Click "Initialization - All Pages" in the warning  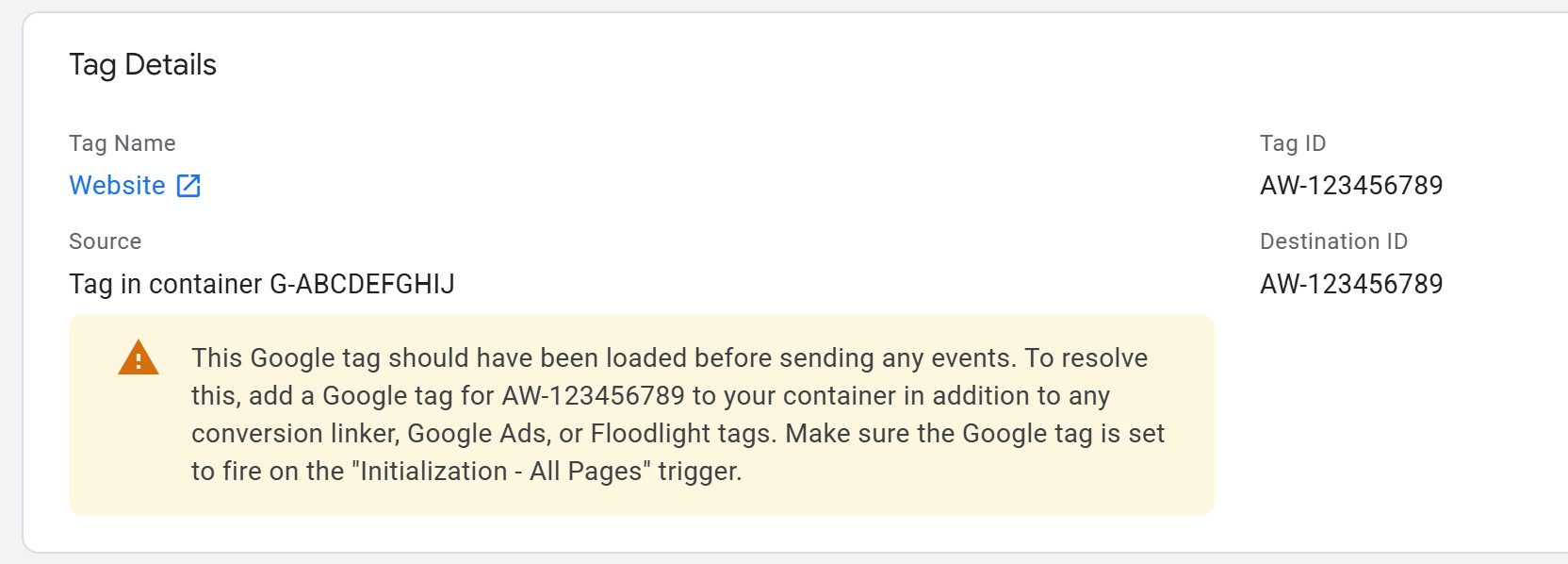(x=501, y=471)
